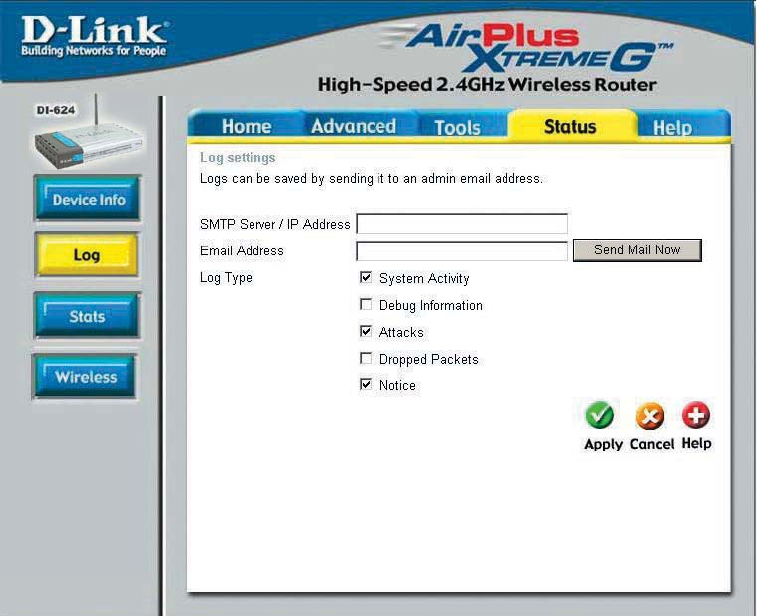
Task: Click the Email Address input field
Action: [462, 251]
